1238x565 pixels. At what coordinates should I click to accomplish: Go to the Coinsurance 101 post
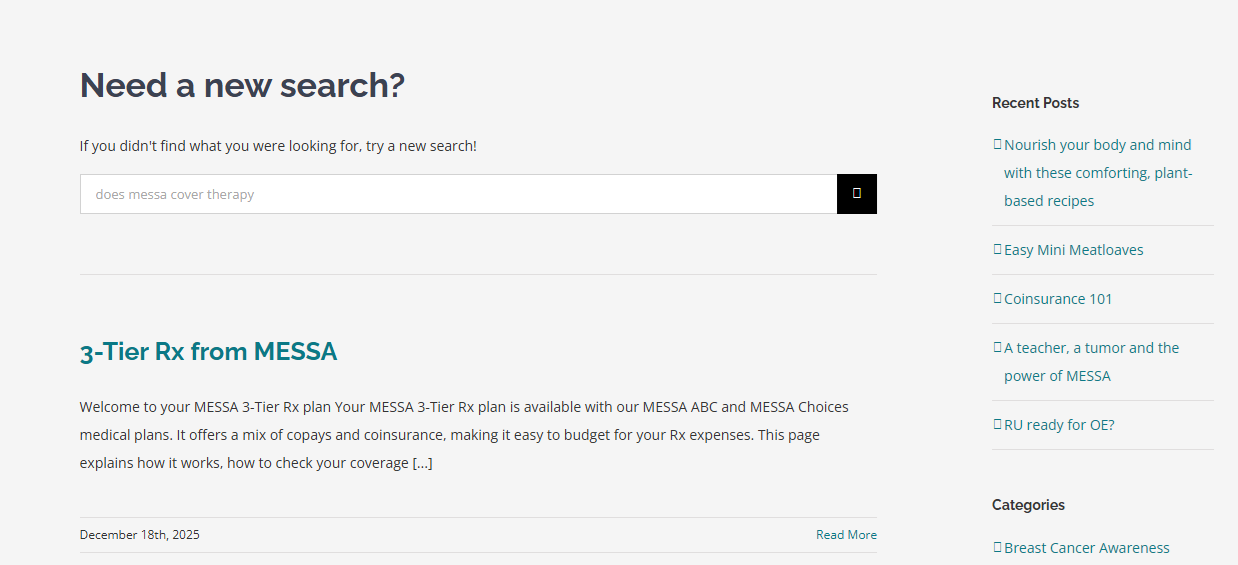pos(1058,299)
